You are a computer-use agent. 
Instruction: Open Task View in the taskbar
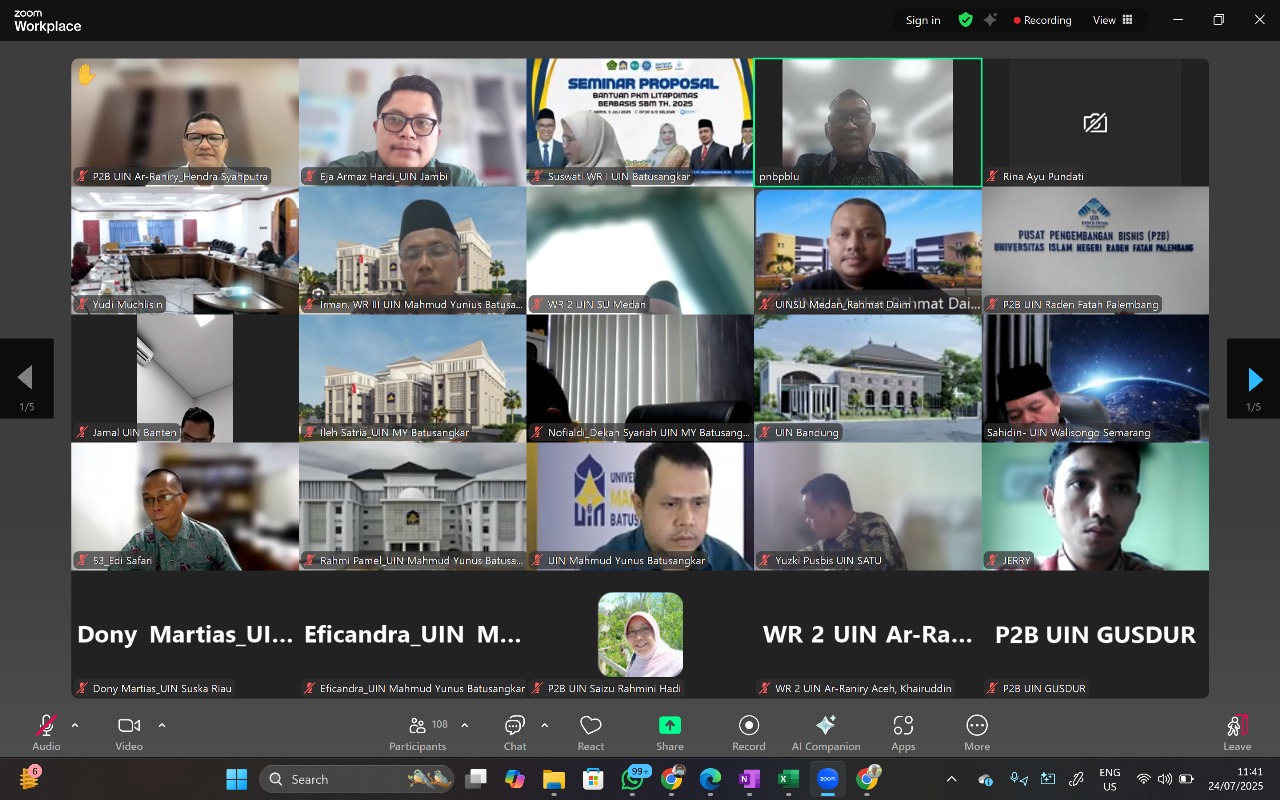pyautogui.click(x=476, y=779)
